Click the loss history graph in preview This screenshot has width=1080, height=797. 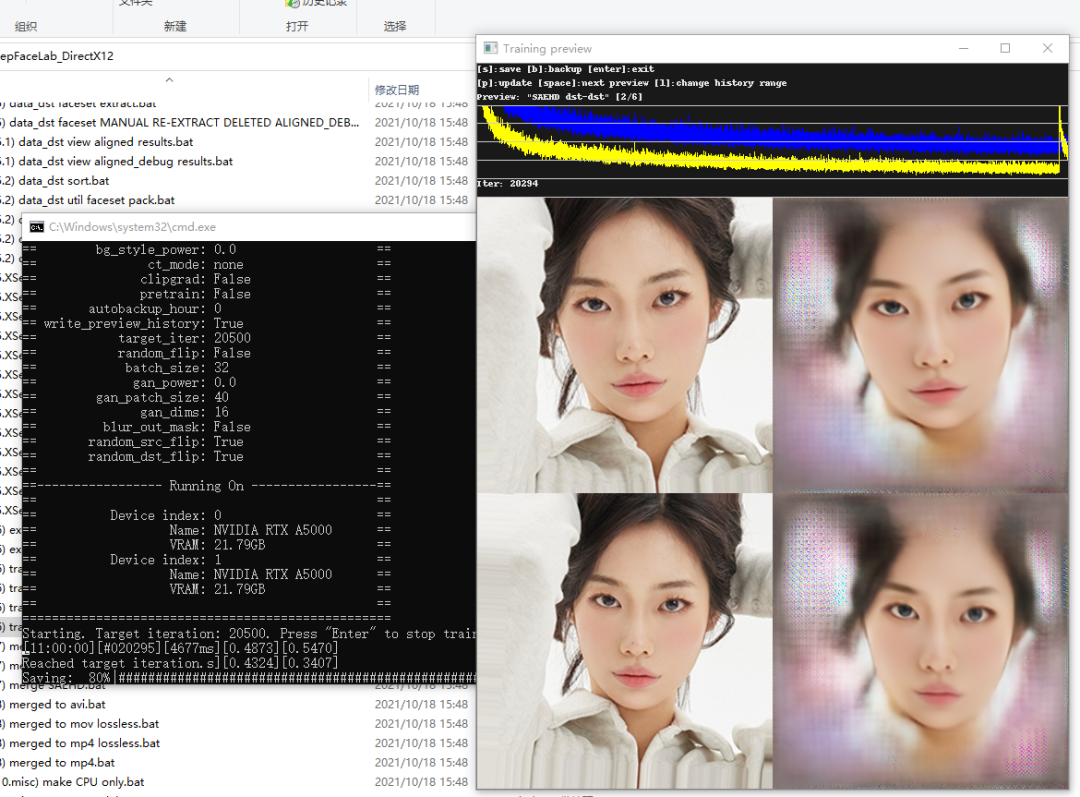(x=770, y=140)
